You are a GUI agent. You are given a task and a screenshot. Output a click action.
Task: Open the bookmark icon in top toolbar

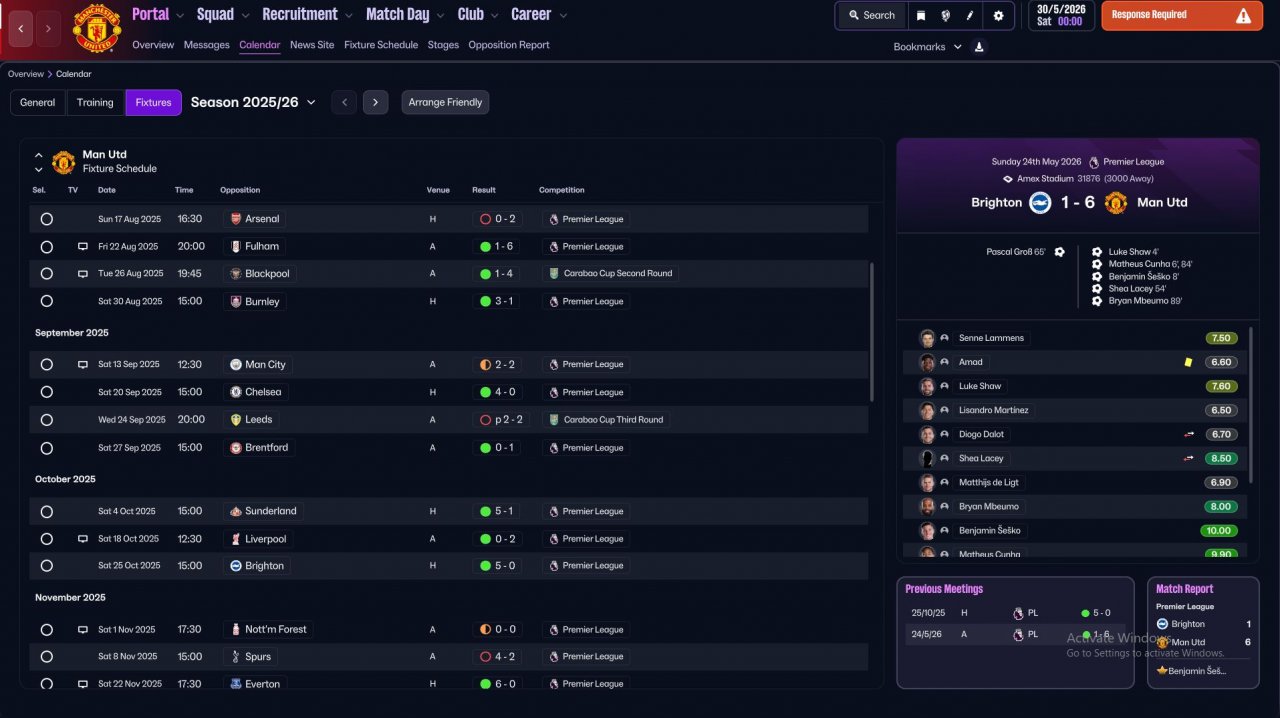[x=921, y=15]
